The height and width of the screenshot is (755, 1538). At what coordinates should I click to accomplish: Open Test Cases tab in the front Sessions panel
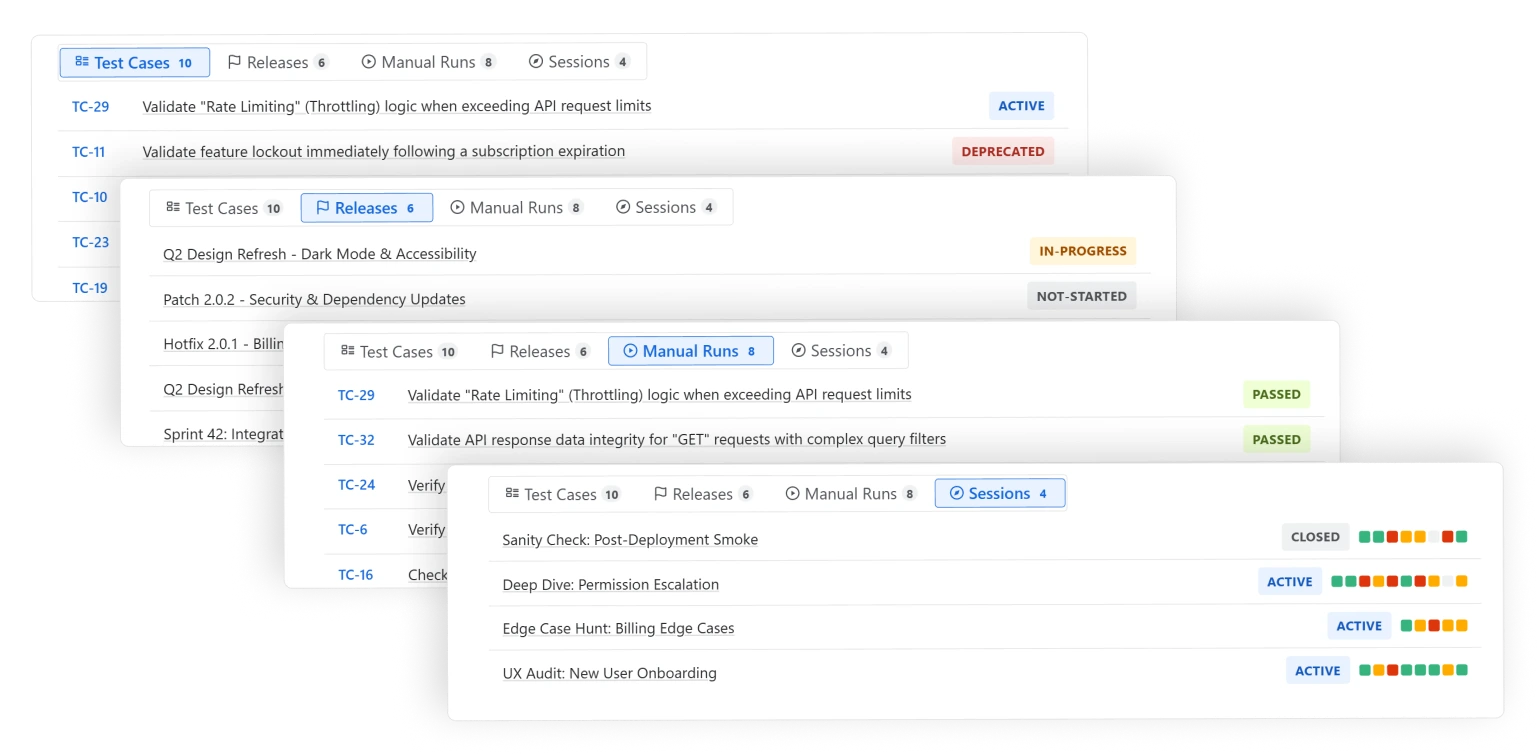coord(562,494)
